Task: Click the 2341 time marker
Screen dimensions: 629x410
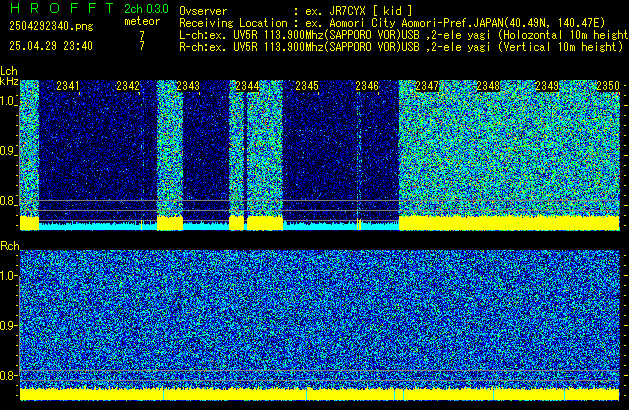Action: coord(68,86)
